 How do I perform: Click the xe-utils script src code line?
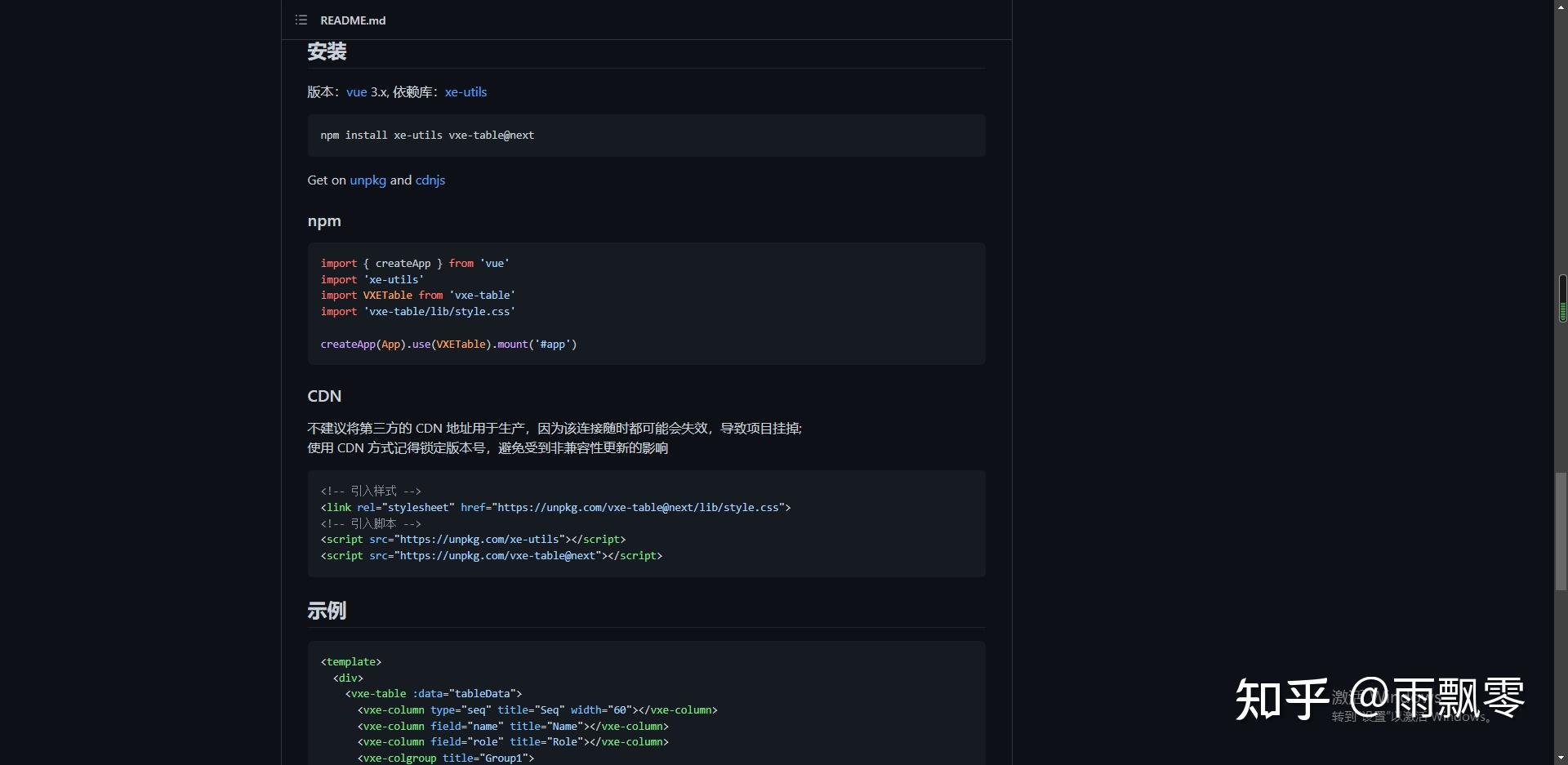[473, 540]
